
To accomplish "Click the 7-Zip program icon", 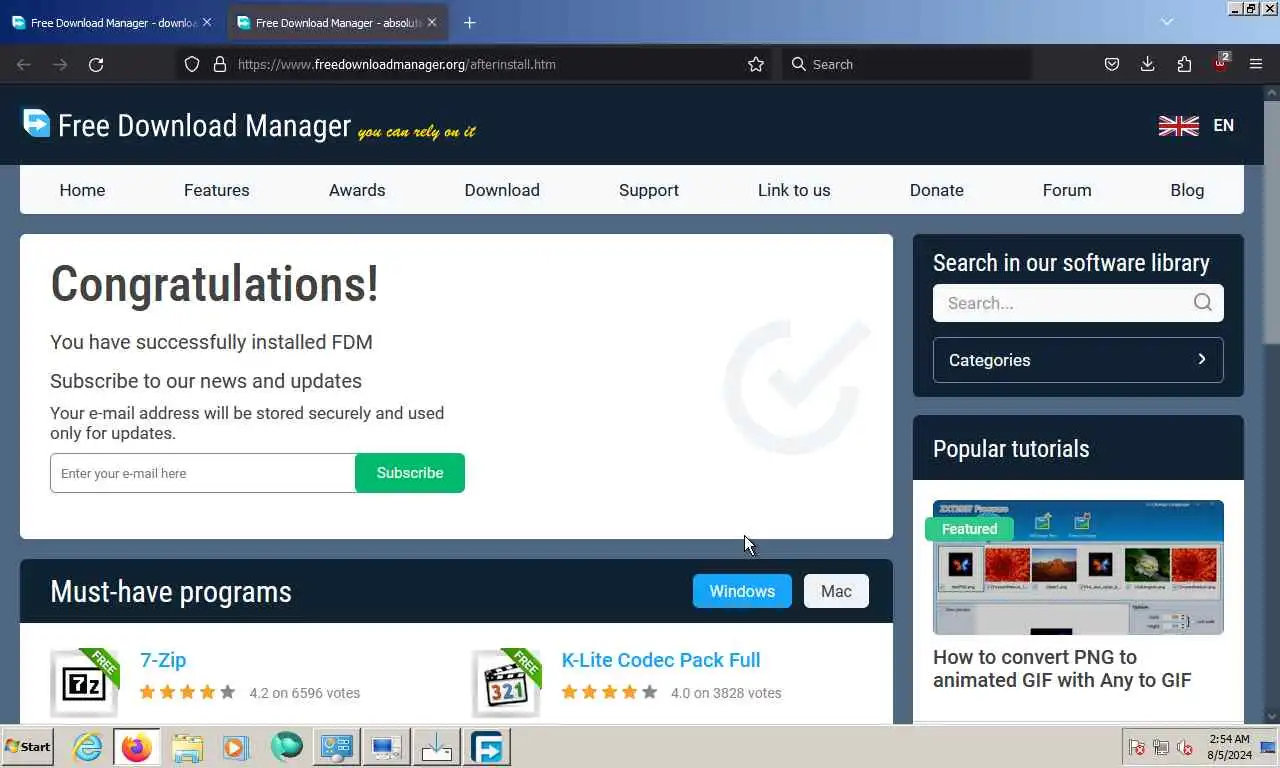I will pos(84,683).
